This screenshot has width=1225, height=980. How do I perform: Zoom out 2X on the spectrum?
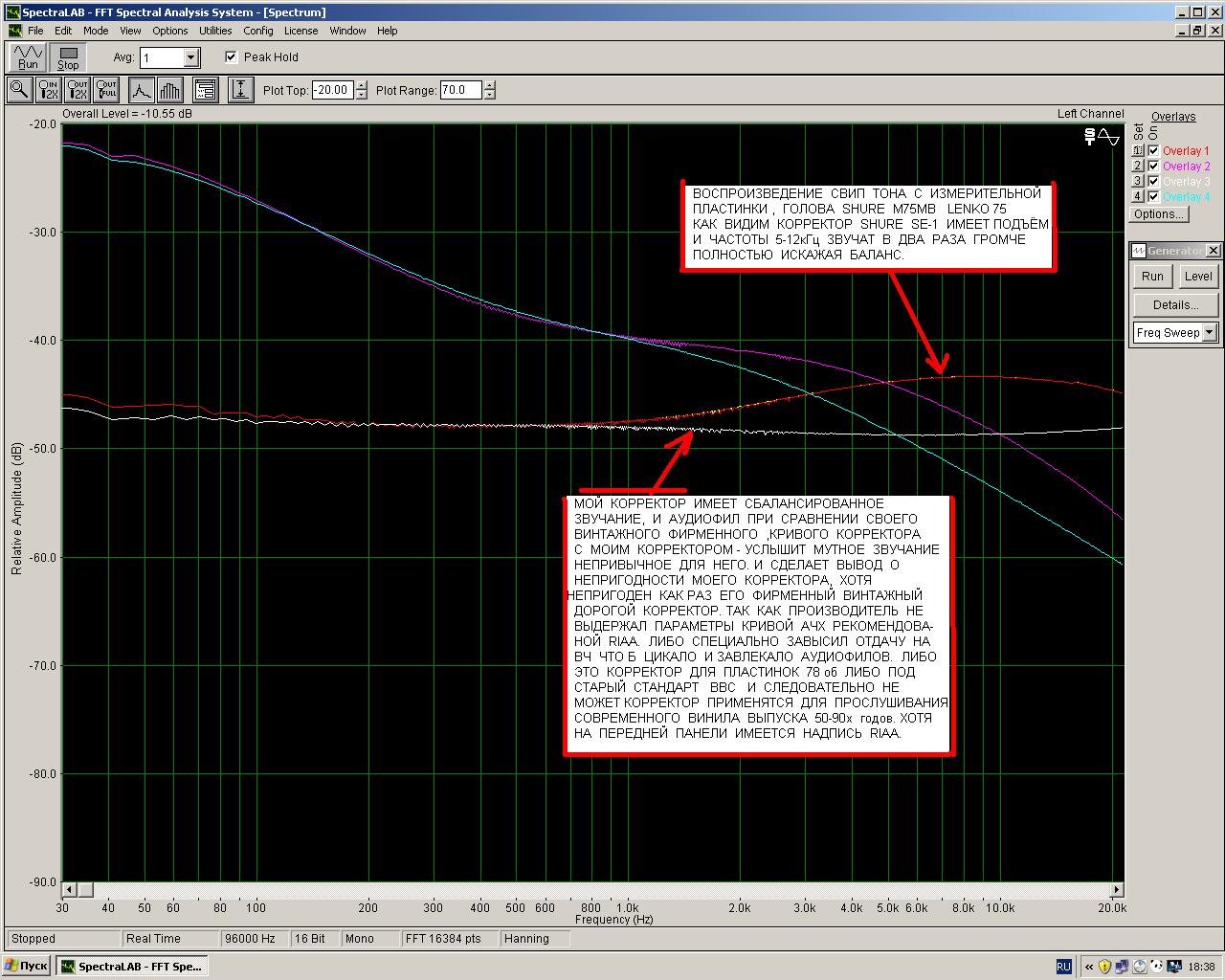(78, 90)
